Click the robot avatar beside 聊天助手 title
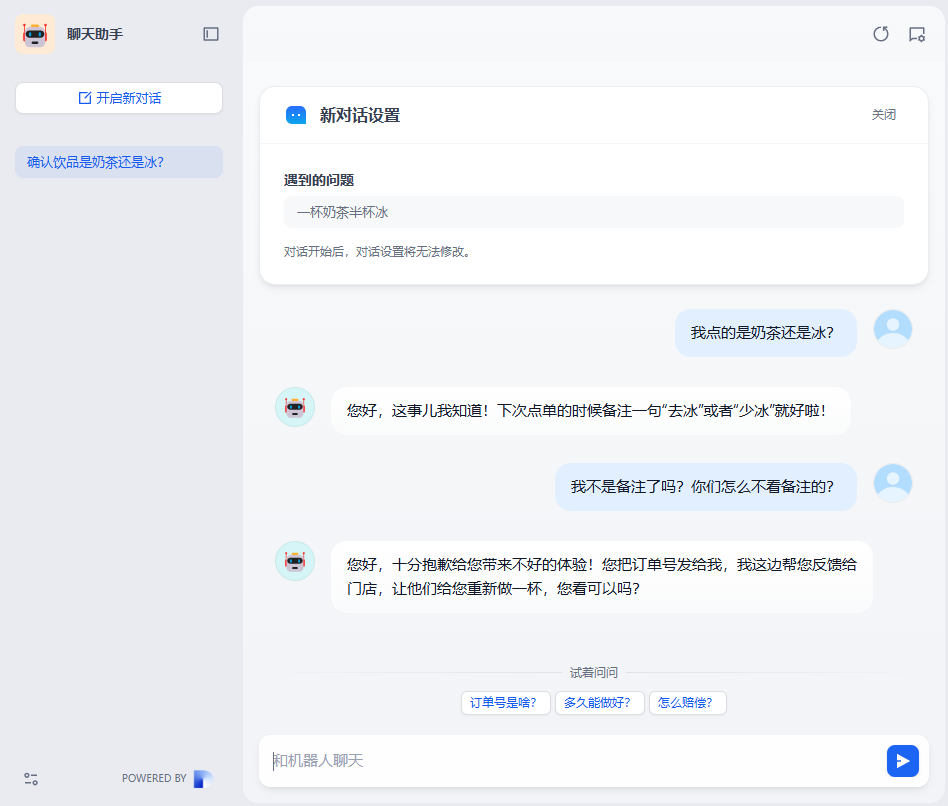Screen dimensions: 948x806 35,33
